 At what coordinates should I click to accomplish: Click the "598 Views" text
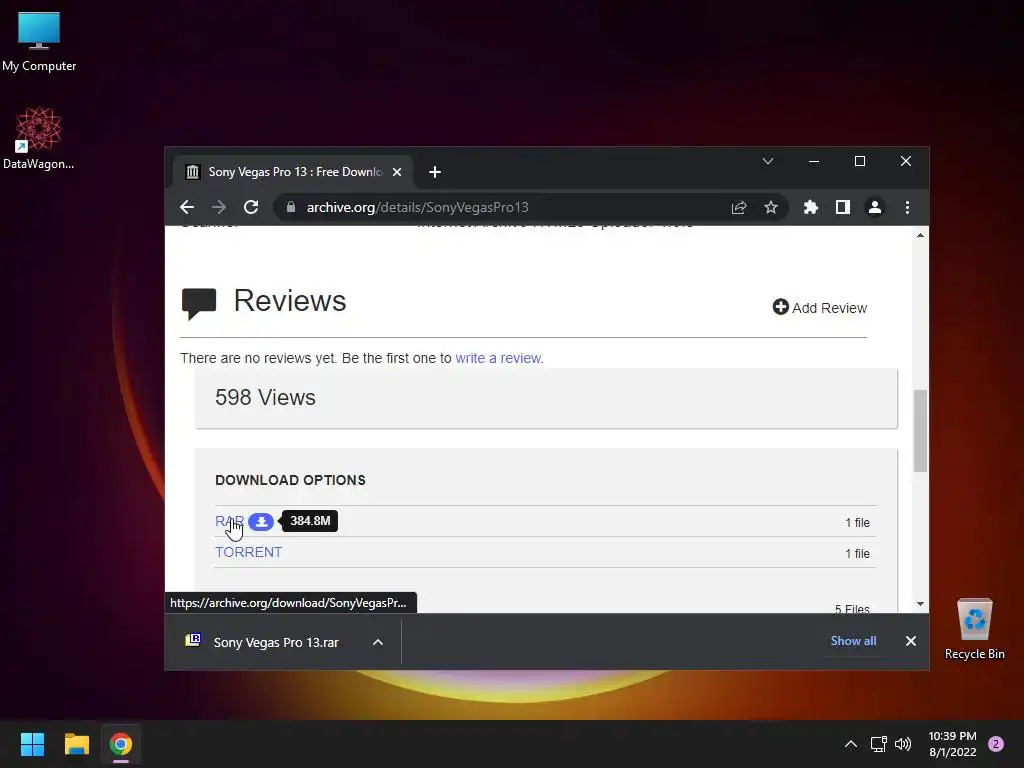[x=265, y=397]
